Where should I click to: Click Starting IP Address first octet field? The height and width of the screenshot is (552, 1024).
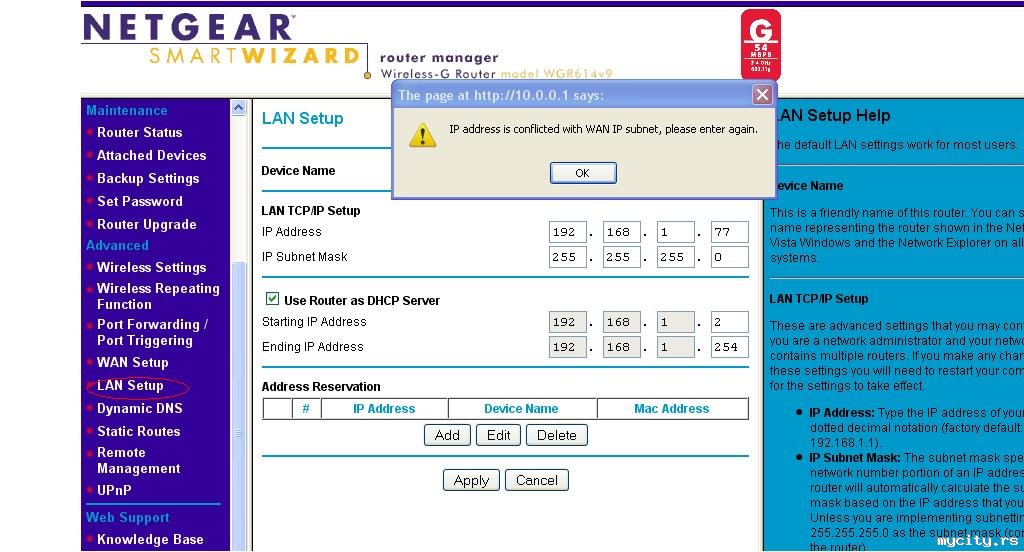pyautogui.click(x=567, y=322)
